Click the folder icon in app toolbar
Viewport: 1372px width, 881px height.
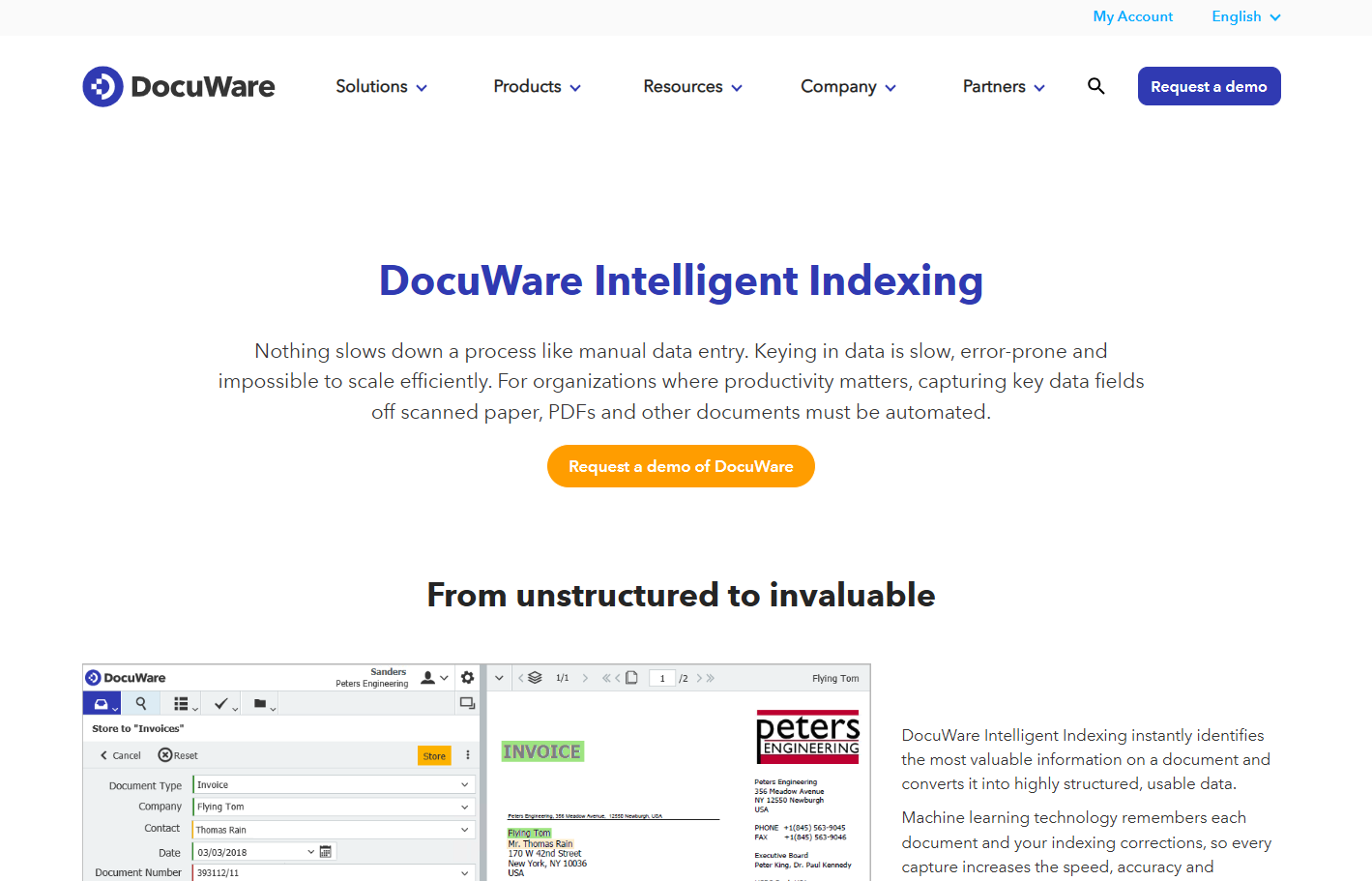(x=260, y=704)
